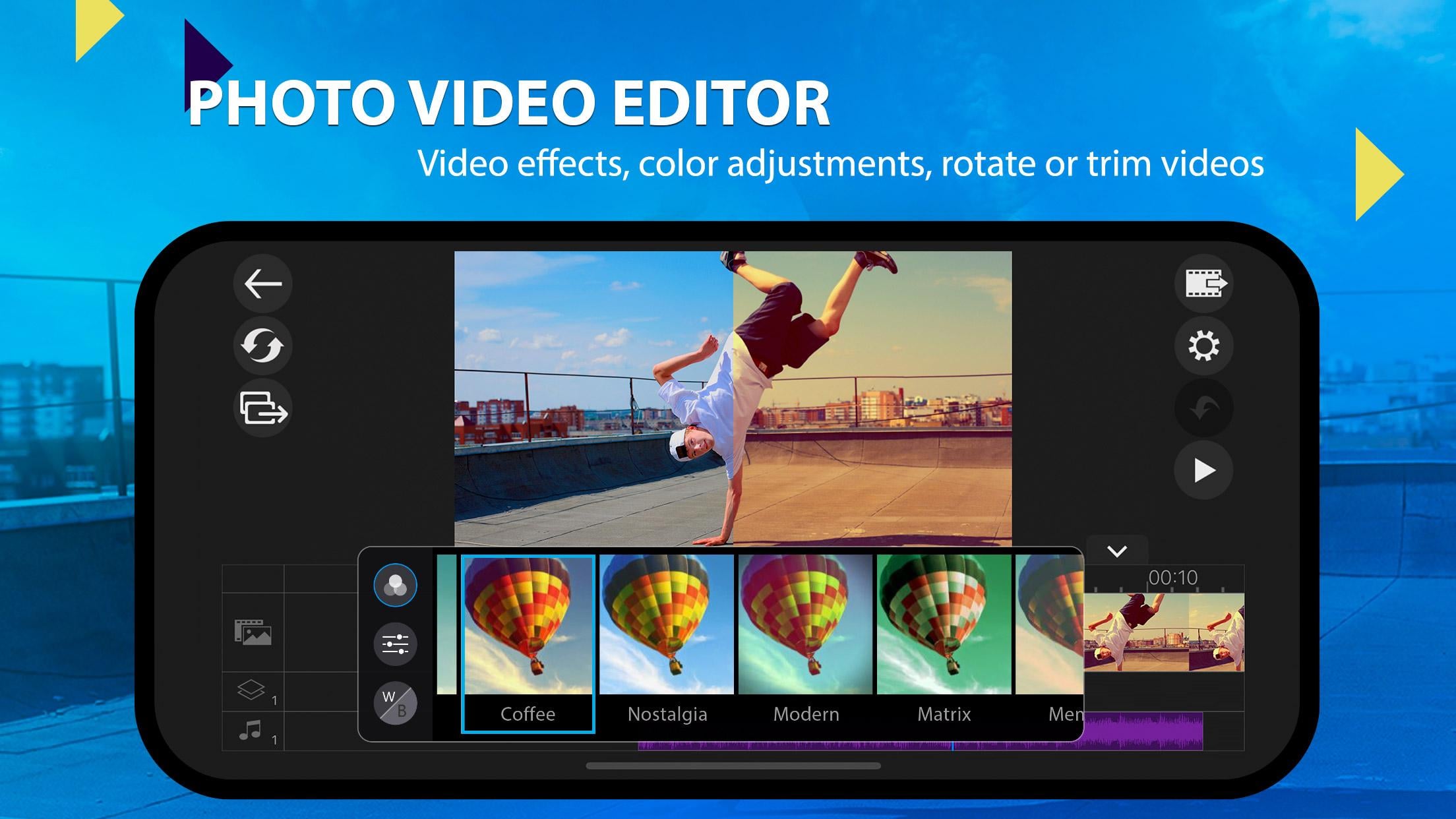Select the Coffee filter thumbnail
This screenshot has width=1456, height=819.
tap(528, 643)
